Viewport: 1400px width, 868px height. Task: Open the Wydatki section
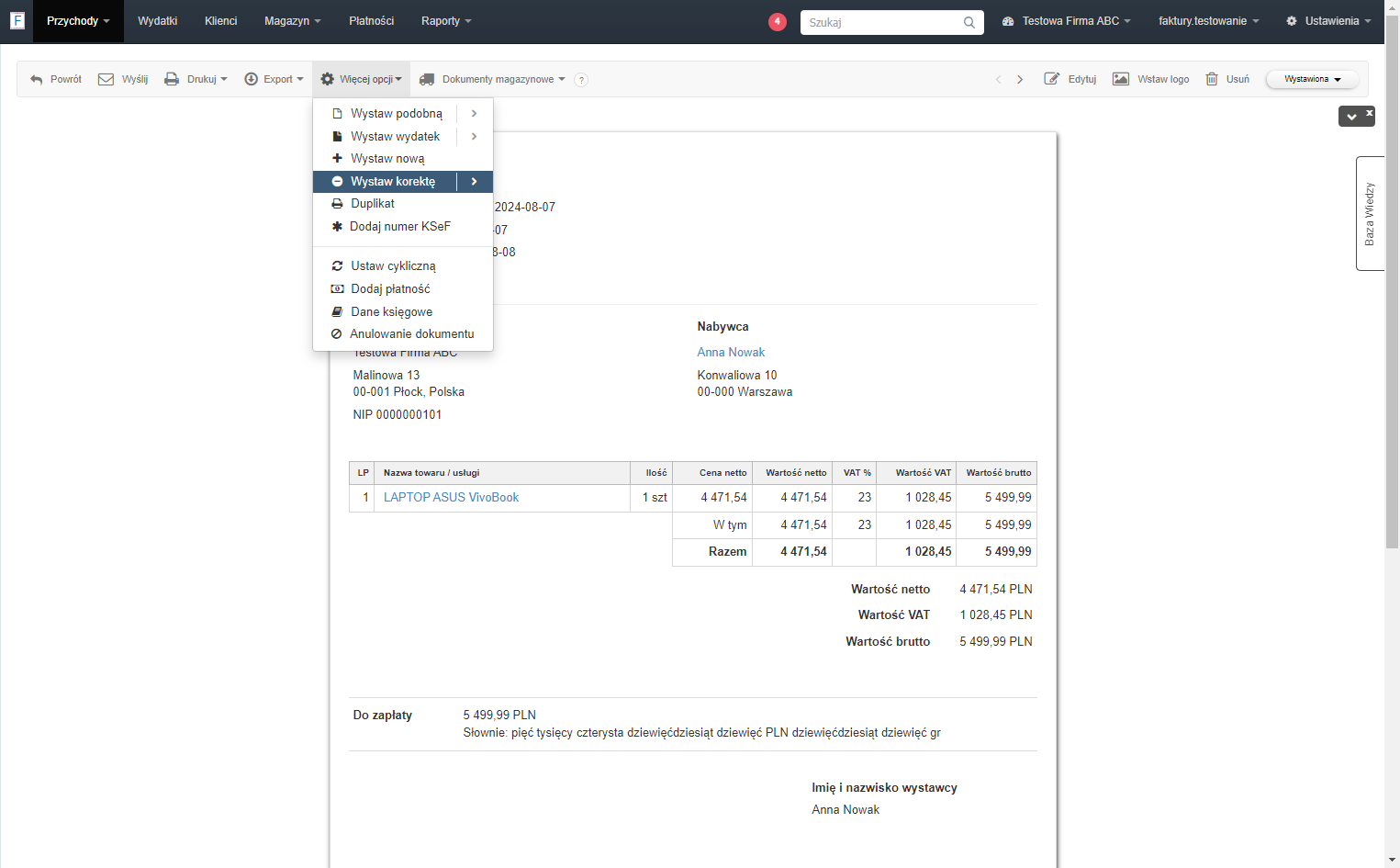pyautogui.click(x=157, y=21)
